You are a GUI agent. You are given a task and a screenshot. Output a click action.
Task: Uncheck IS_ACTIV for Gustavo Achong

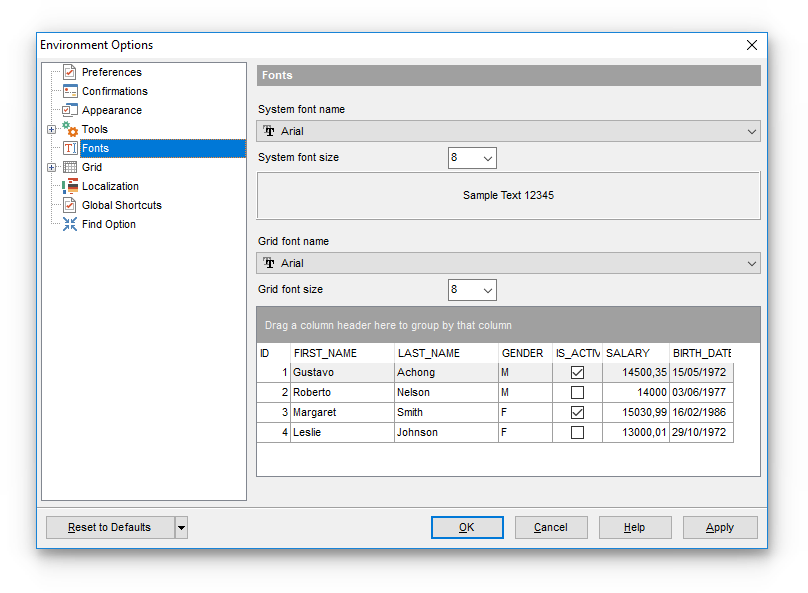coord(577,372)
